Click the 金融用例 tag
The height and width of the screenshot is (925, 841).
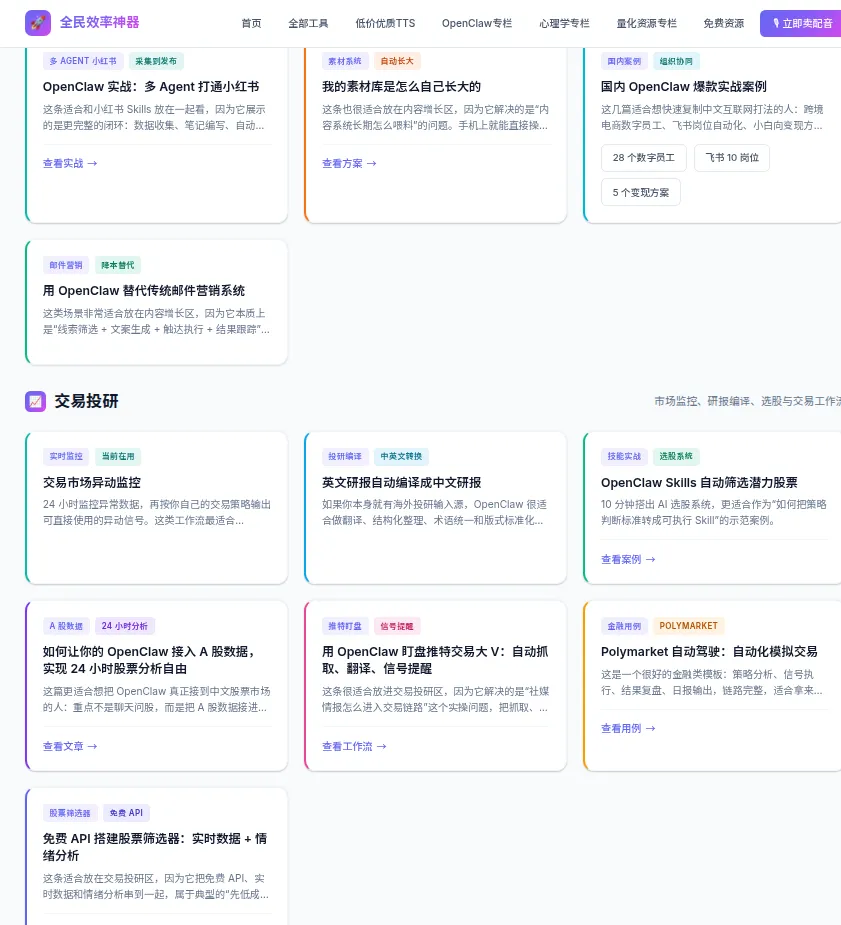(624, 626)
